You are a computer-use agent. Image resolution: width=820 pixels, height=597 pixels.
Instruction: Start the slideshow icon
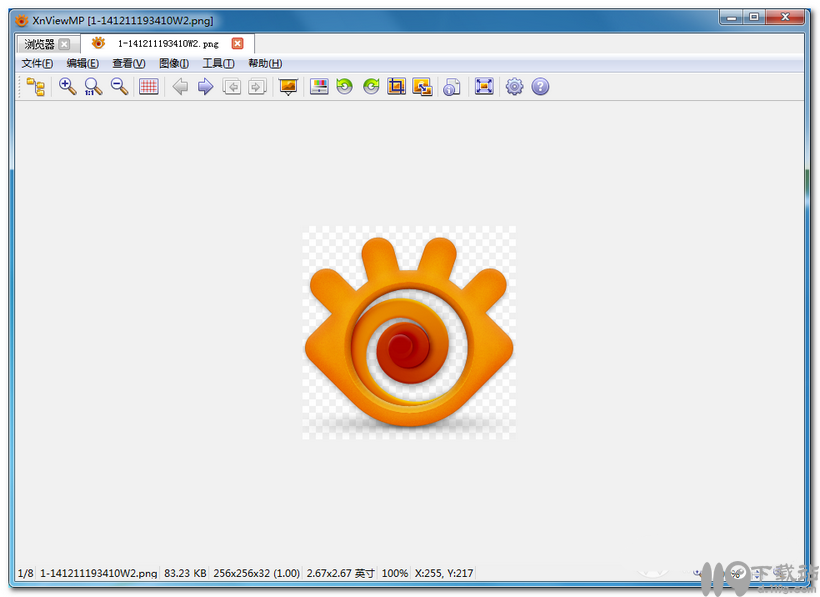[288, 87]
